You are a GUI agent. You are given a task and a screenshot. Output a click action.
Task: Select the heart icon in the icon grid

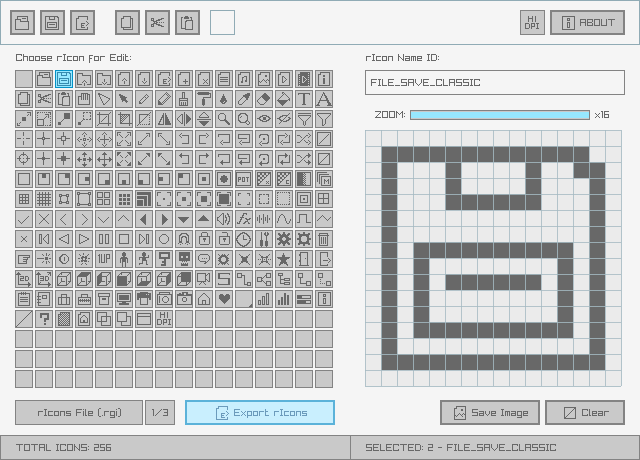click(x=224, y=298)
